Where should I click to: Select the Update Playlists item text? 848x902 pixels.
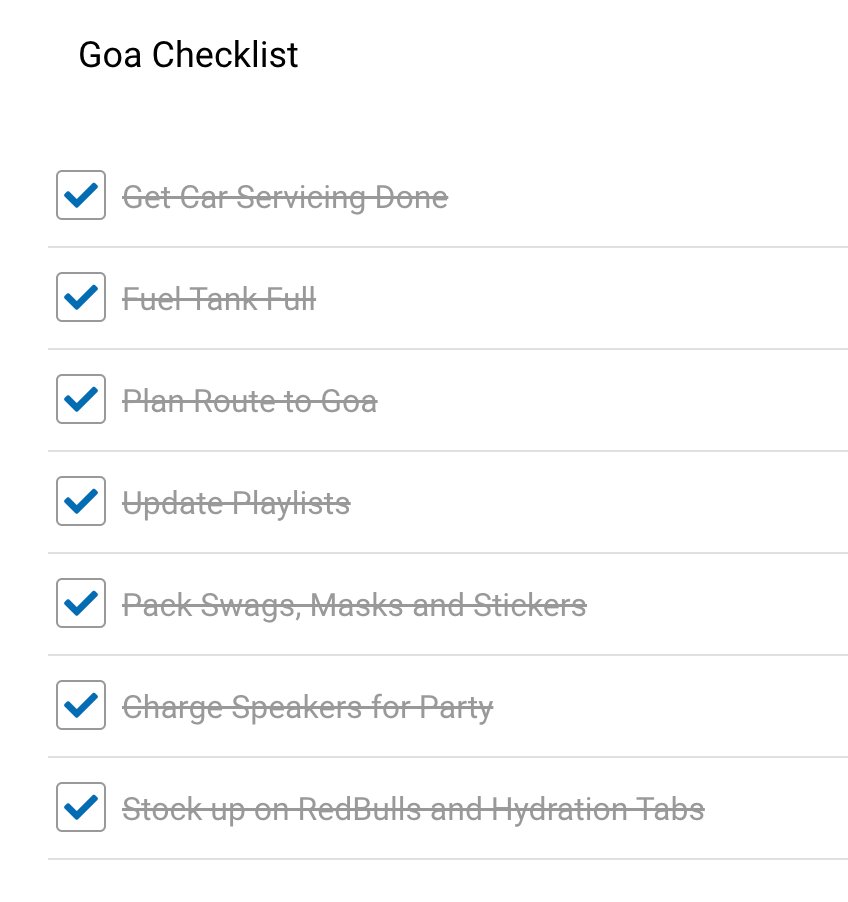point(236,504)
